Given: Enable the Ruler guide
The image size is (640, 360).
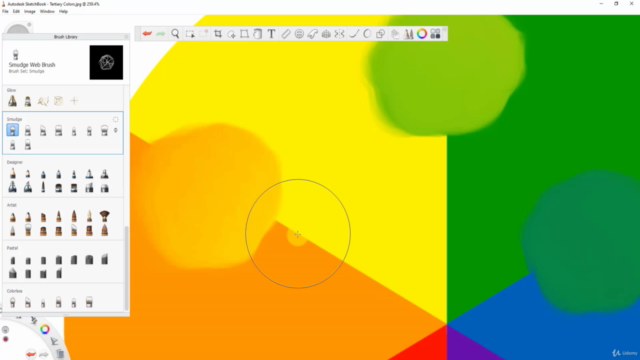Looking at the screenshot, I should pos(286,34).
